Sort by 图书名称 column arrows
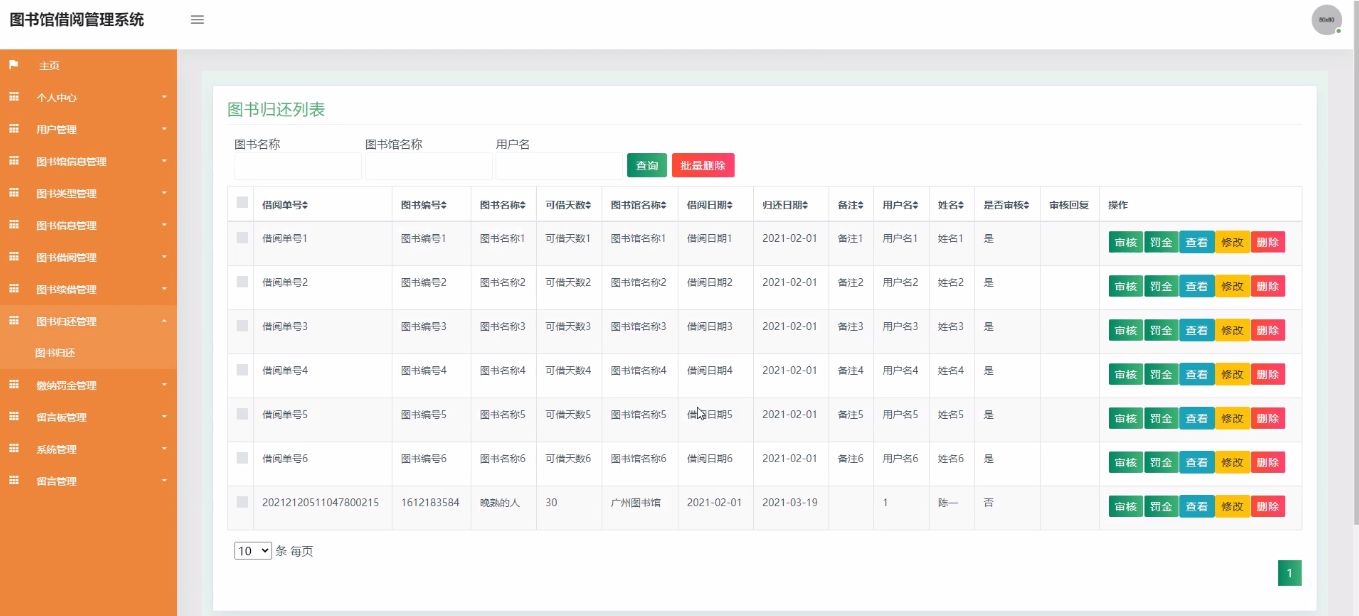The width and height of the screenshot is (1359, 616). [523, 205]
